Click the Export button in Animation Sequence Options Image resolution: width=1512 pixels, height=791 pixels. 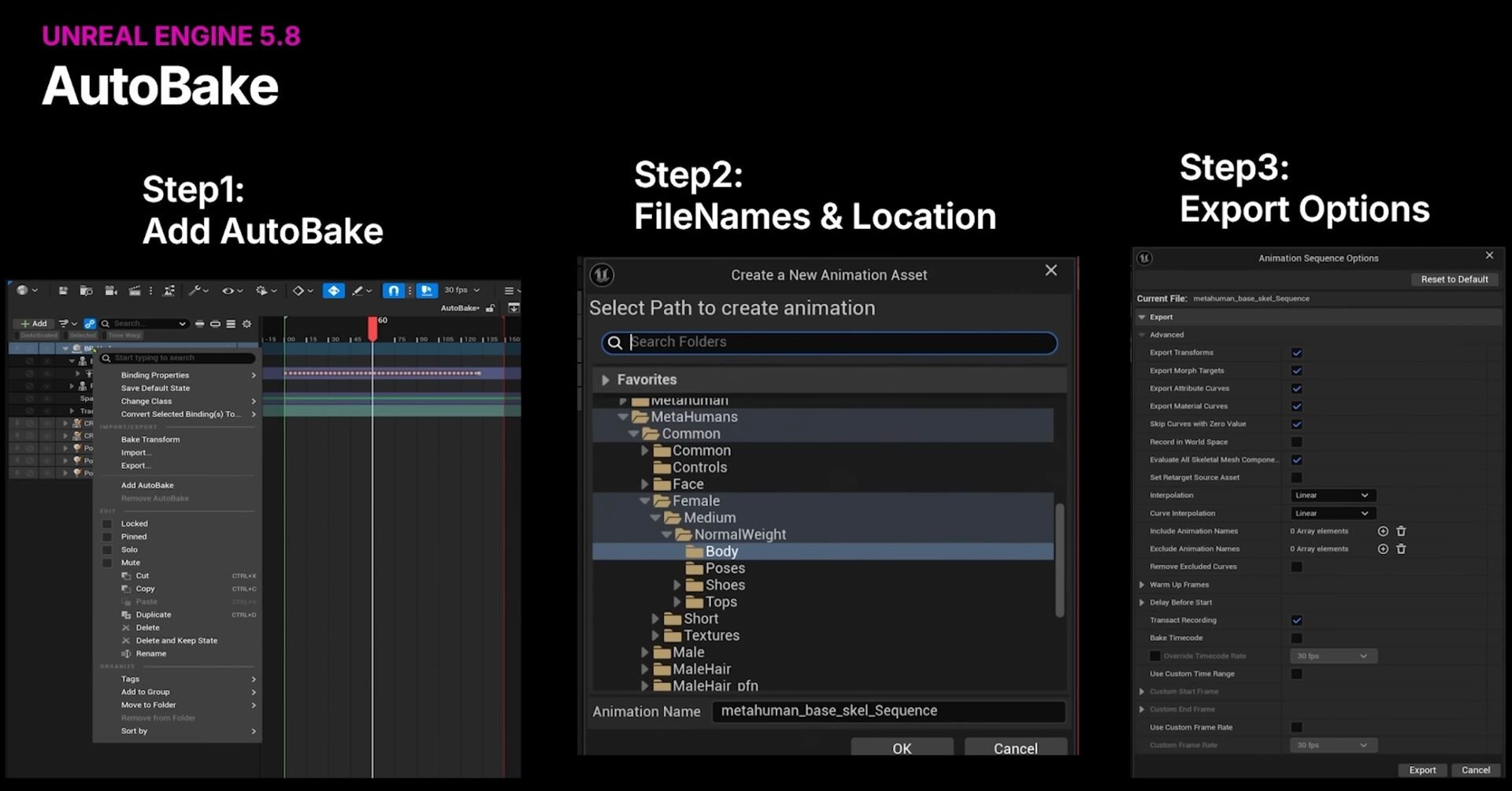click(1422, 770)
